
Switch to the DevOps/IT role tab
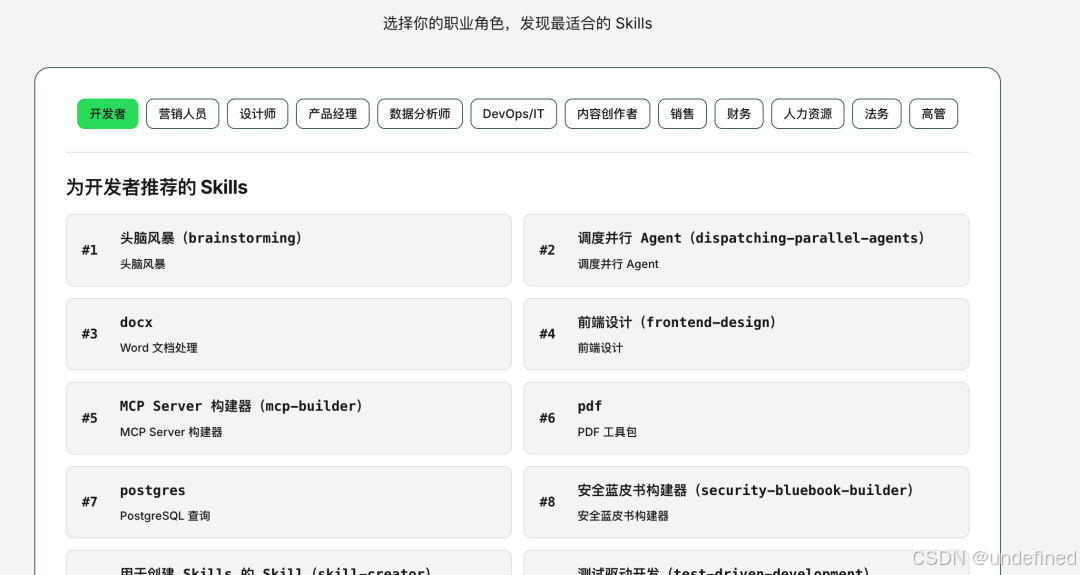pos(514,114)
